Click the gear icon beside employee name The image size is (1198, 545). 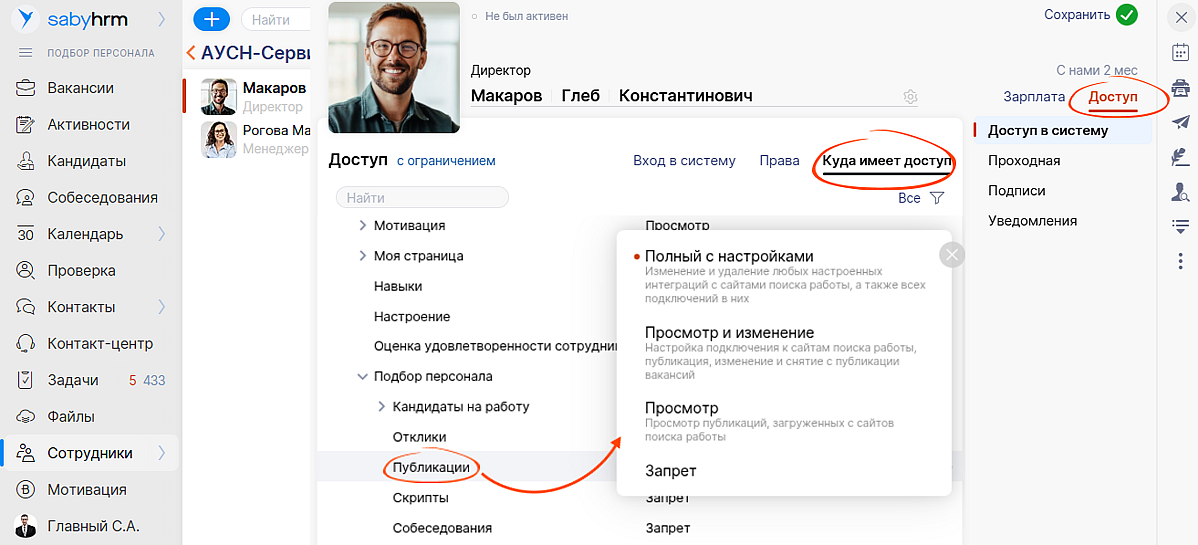click(910, 97)
